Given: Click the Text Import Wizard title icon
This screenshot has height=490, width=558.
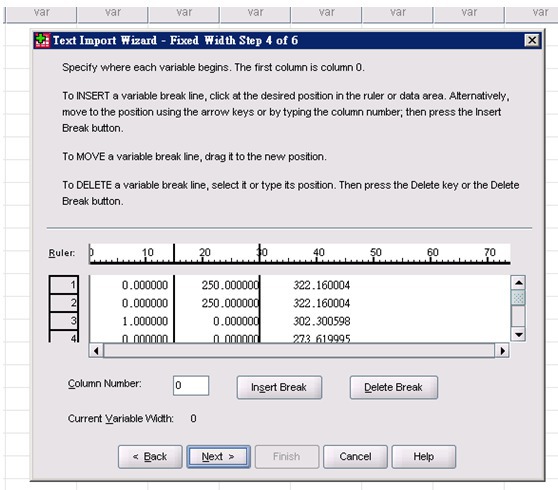Looking at the screenshot, I should click(x=43, y=40).
